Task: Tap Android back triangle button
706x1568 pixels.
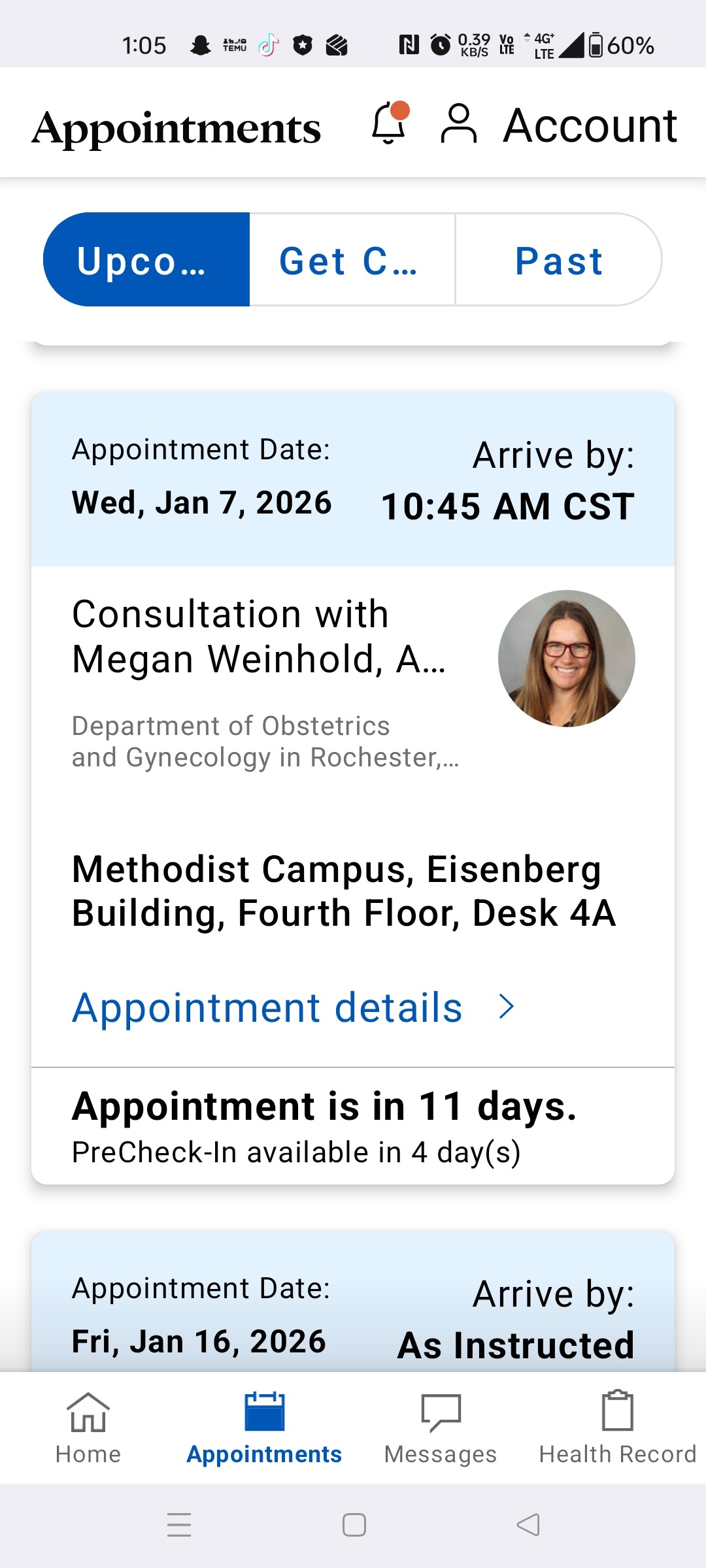Action: [x=528, y=1525]
